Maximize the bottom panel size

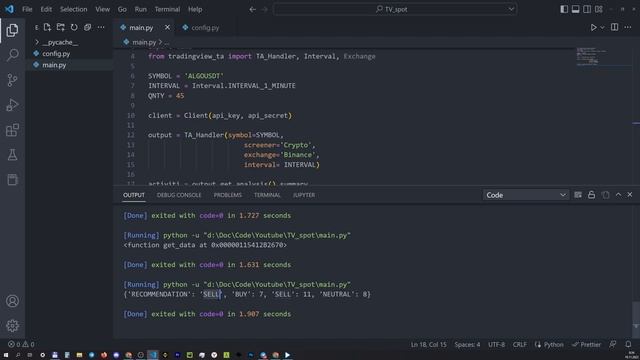618,195
